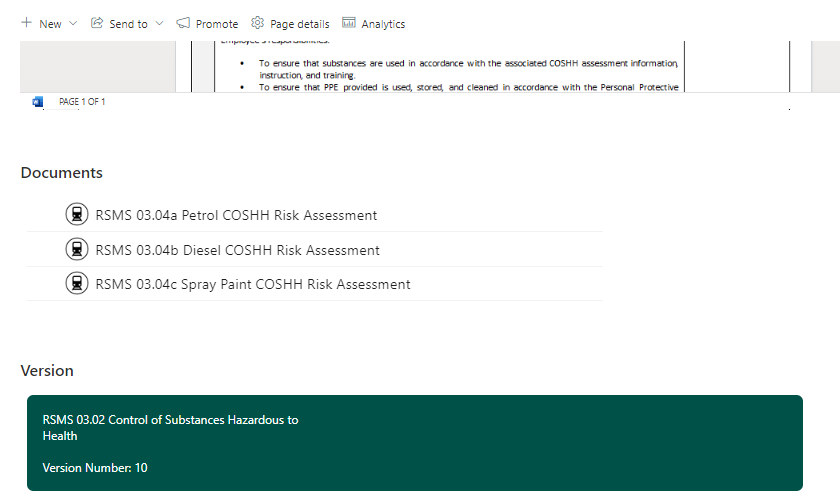Click the Word icon in document footer

(38, 102)
